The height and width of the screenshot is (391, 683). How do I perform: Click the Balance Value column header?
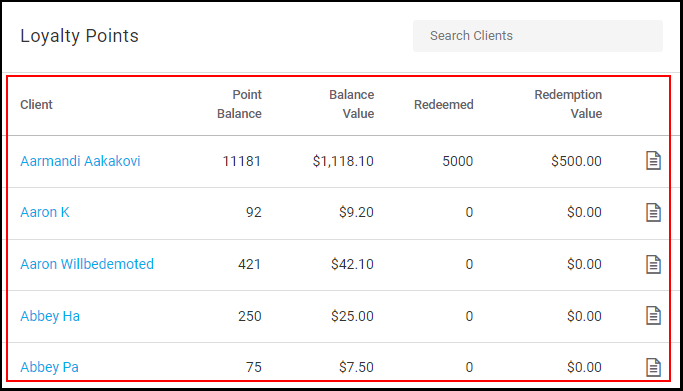click(352, 104)
